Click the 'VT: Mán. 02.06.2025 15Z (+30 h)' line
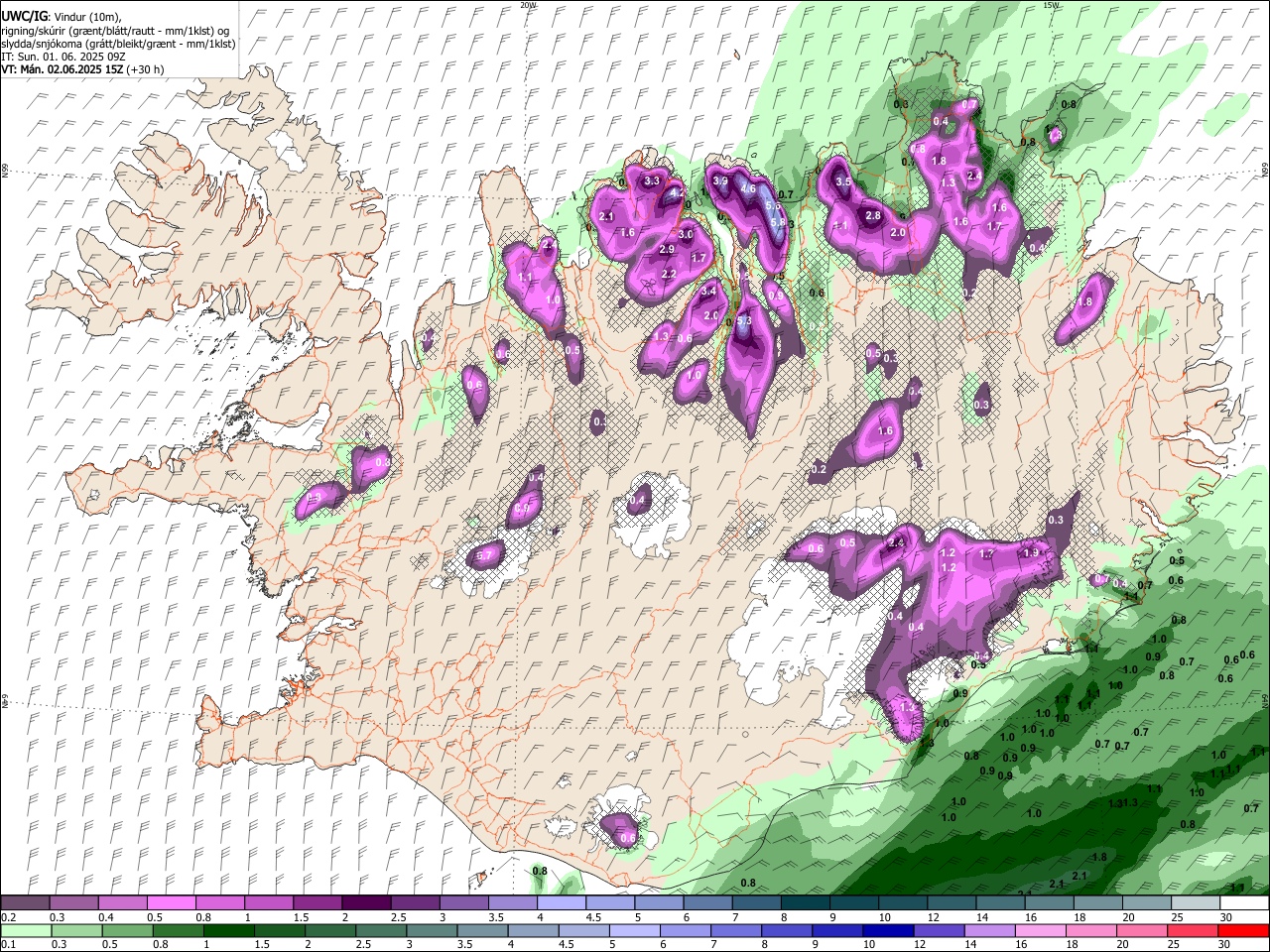The width and height of the screenshot is (1270, 952). coord(82,69)
